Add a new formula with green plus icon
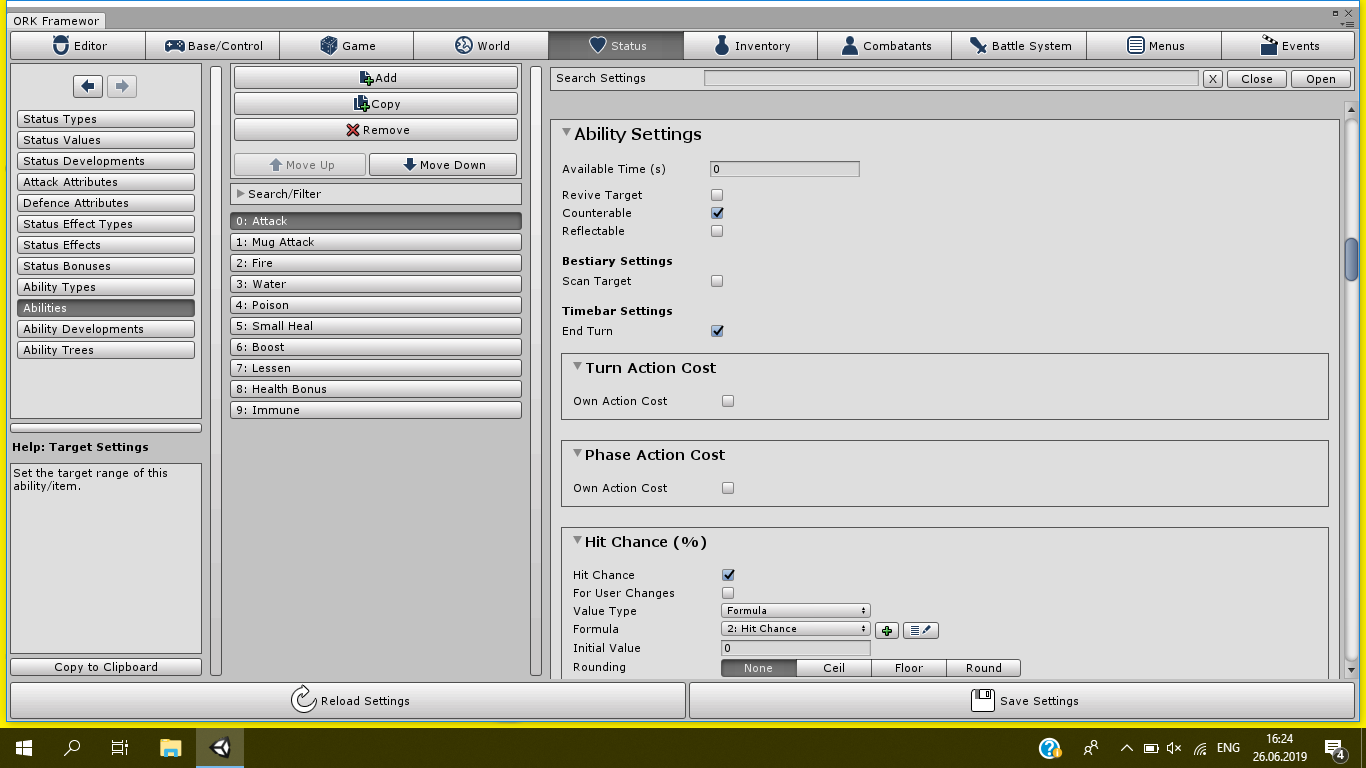1366x768 pixels. 887,630
